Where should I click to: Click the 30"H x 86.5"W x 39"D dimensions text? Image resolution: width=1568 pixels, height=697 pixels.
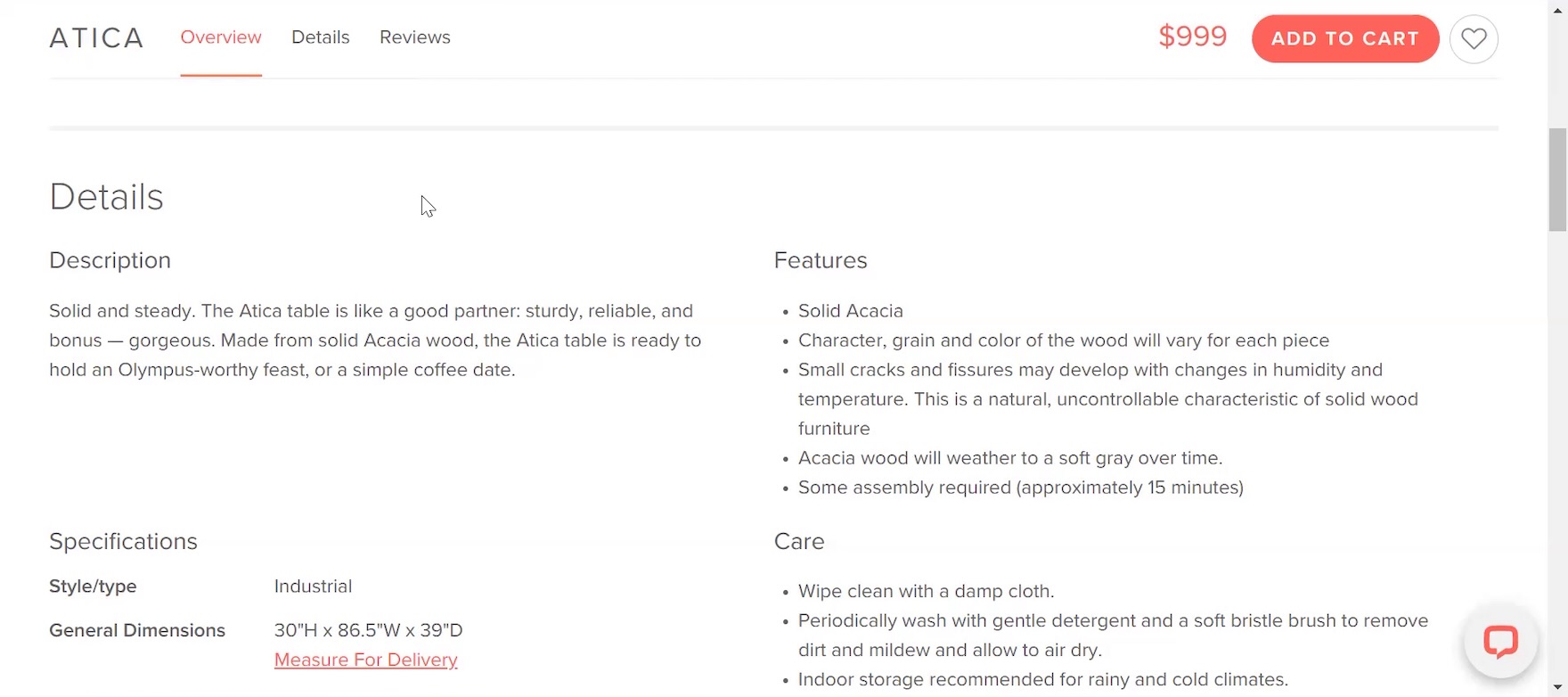click(x=369, y=631)
